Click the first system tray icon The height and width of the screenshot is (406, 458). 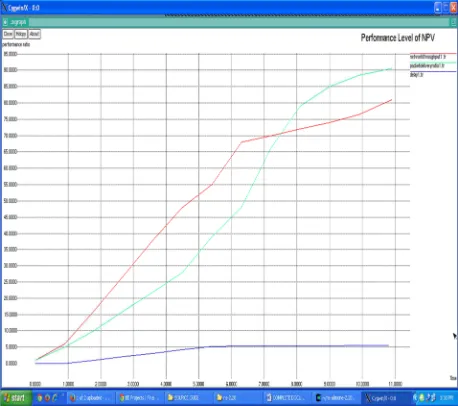pyautogui.click(x=415, y=397)
